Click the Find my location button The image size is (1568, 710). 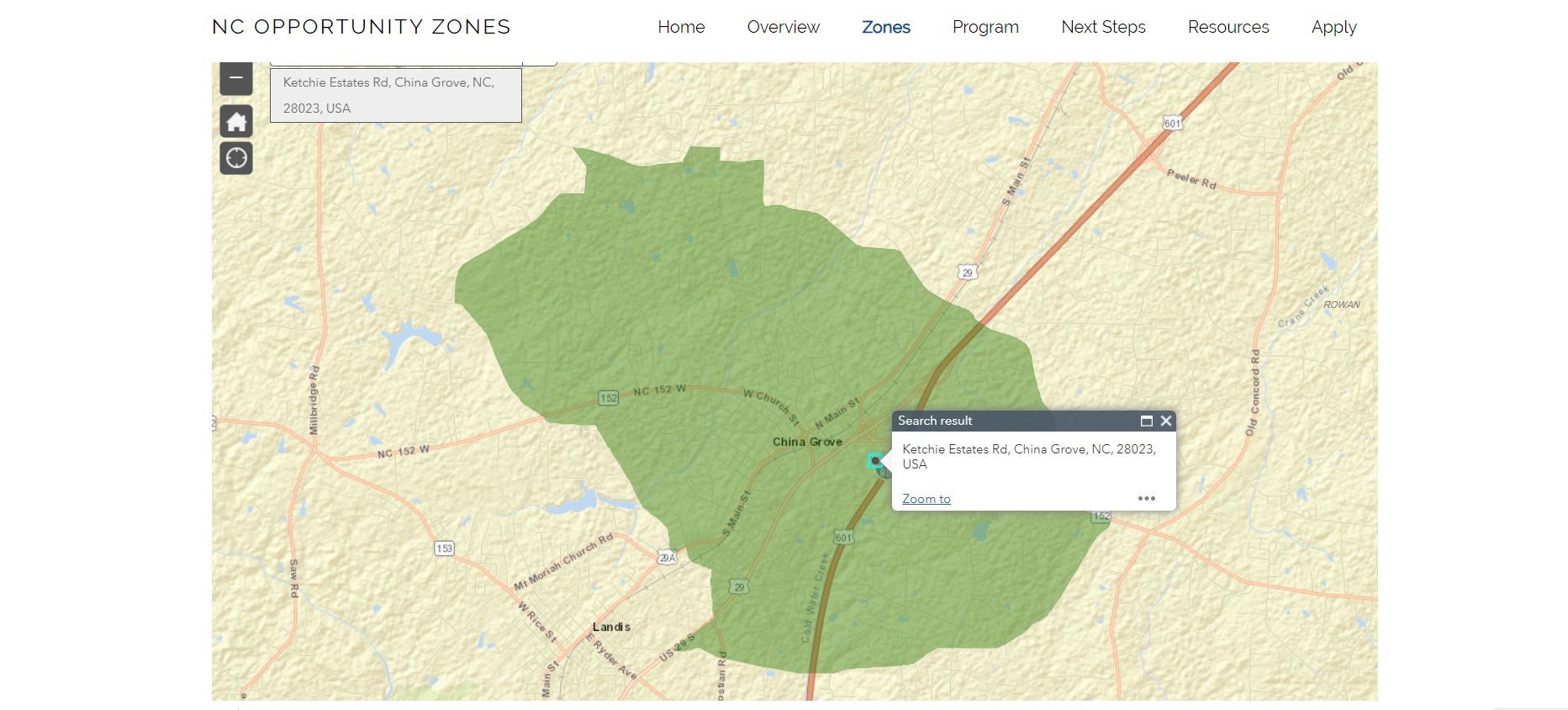pyautogui.click(x=236, y=158)
